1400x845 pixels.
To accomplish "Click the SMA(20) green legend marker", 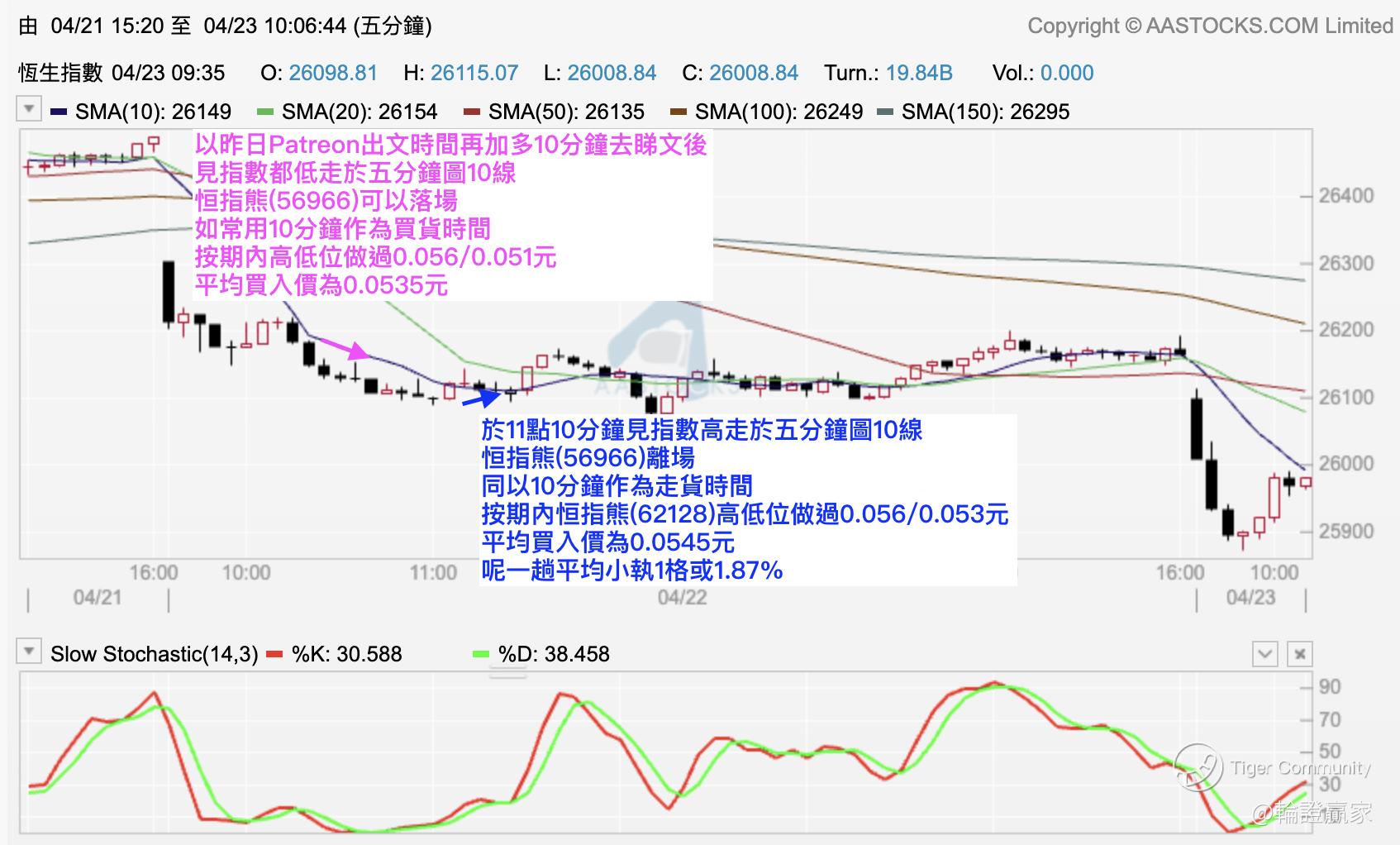I will pos(265,112).
